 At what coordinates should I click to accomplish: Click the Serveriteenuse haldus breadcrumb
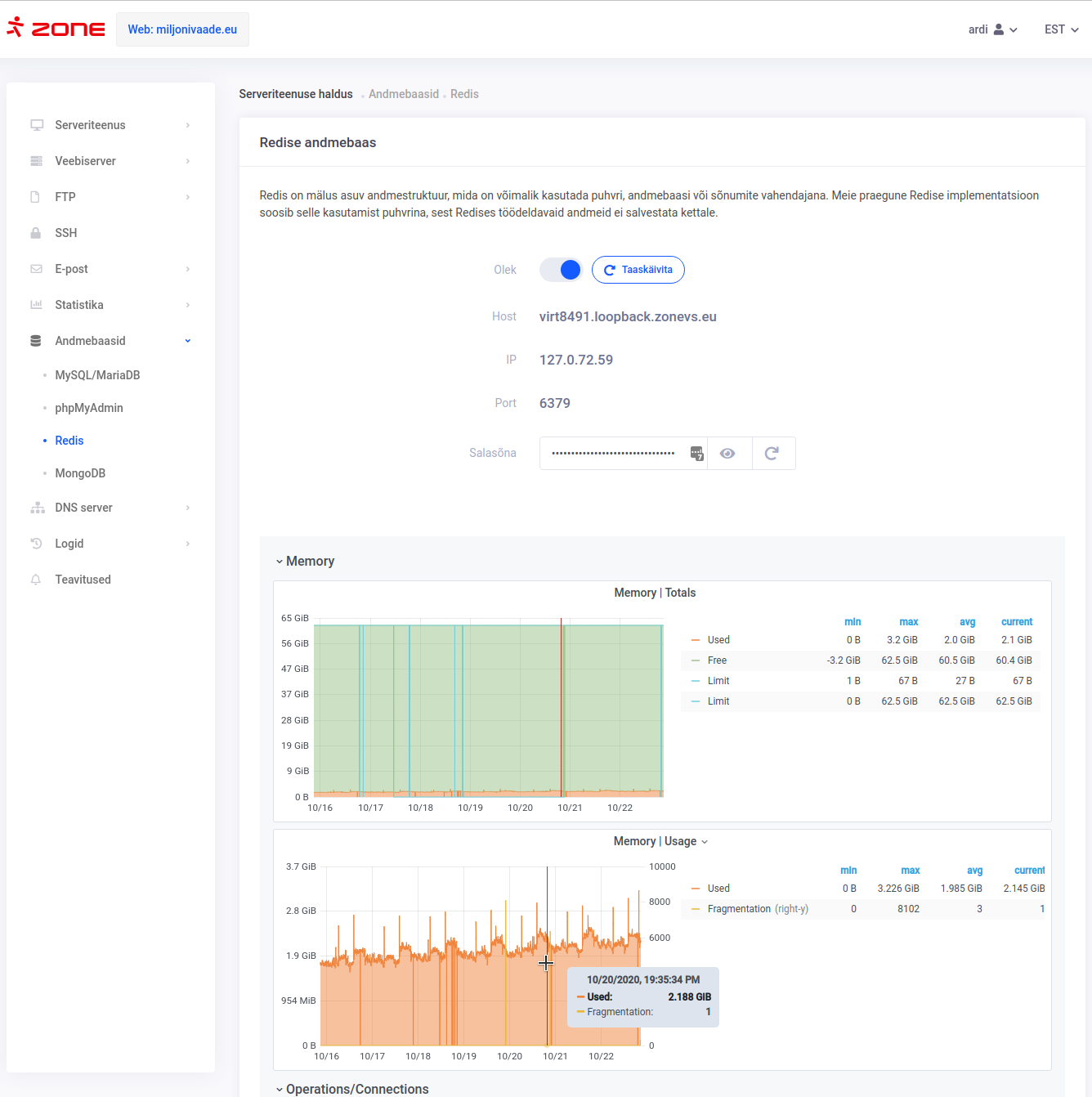(296, 94)
